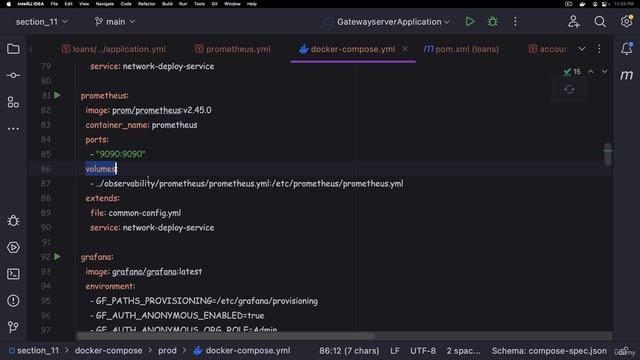Open Code With Me add-user icon
The image size is (640, 360).
pos(574,22)
